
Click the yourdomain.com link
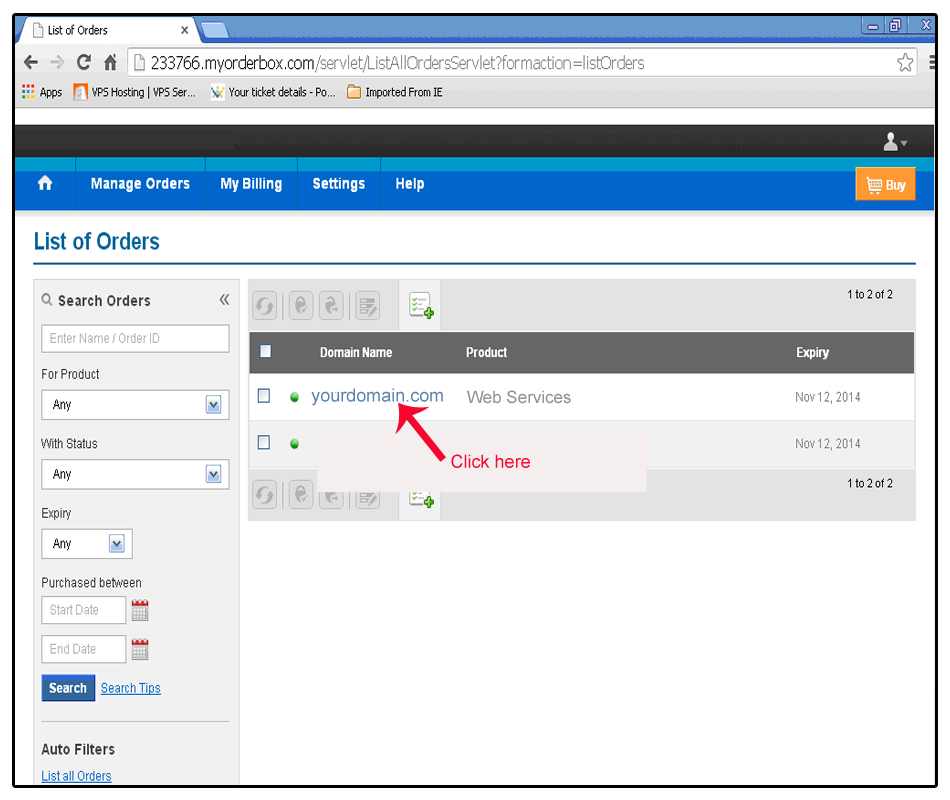377,396
